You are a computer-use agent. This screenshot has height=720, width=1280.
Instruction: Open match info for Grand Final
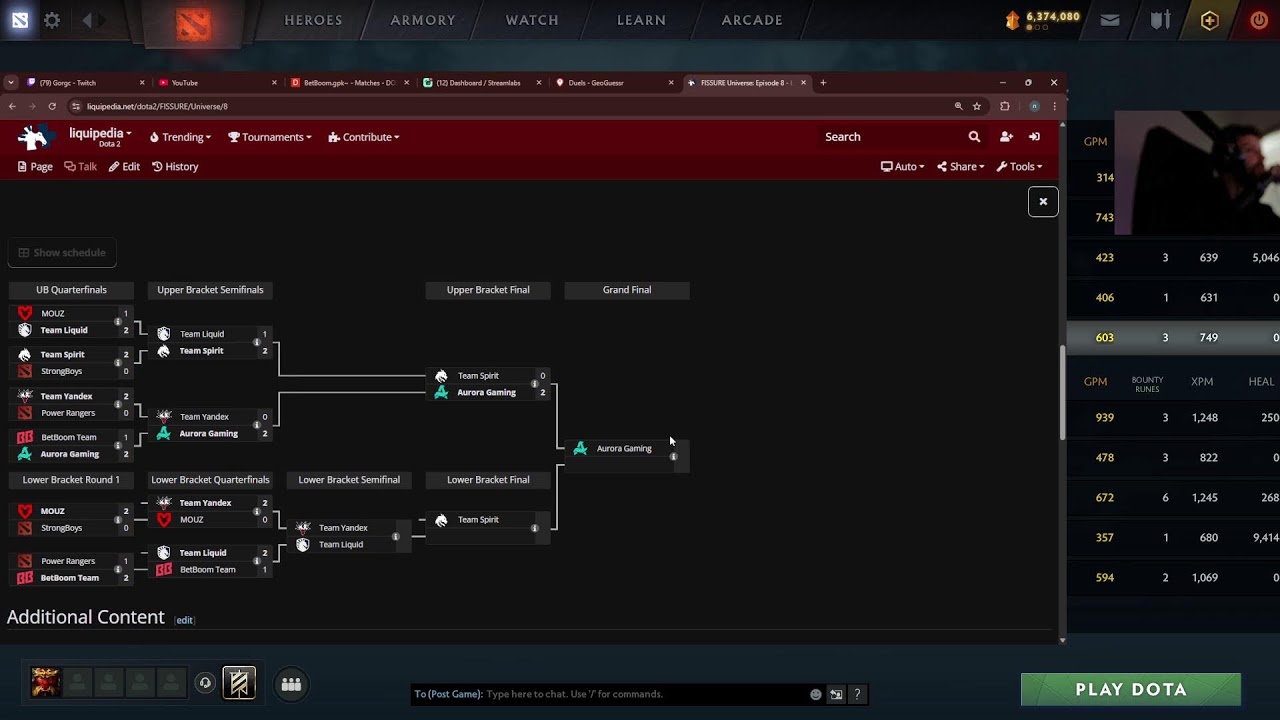point(674,457)
